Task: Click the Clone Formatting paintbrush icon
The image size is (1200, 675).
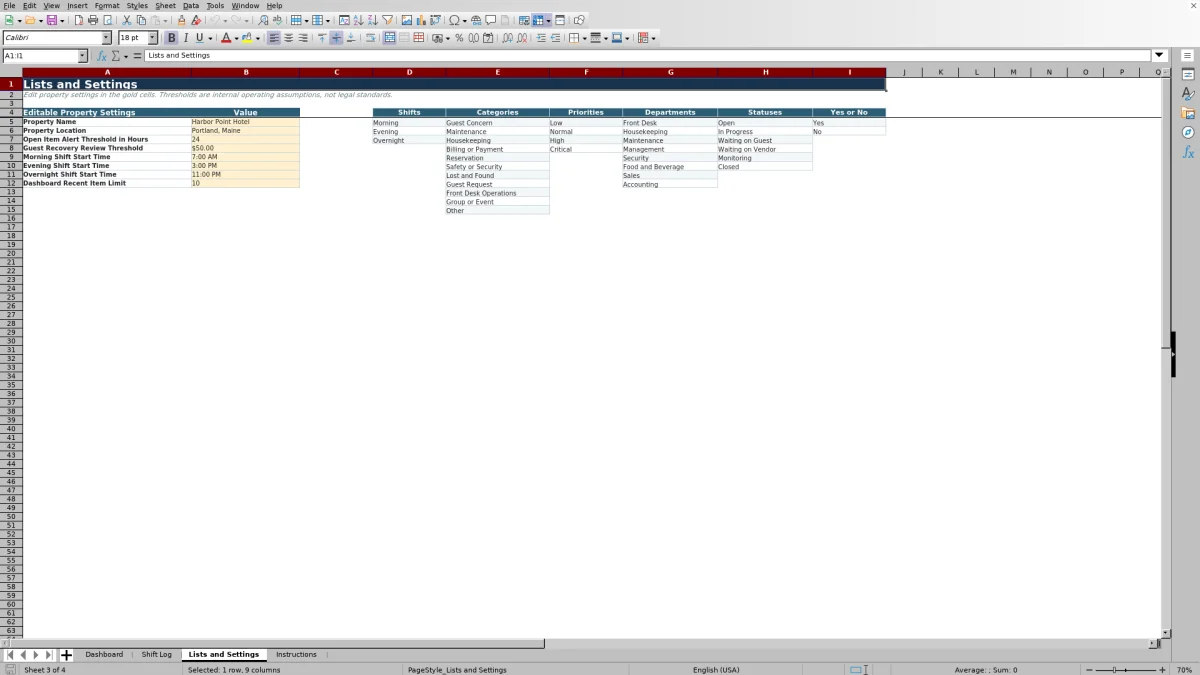Action: click(x=181, y=20)
